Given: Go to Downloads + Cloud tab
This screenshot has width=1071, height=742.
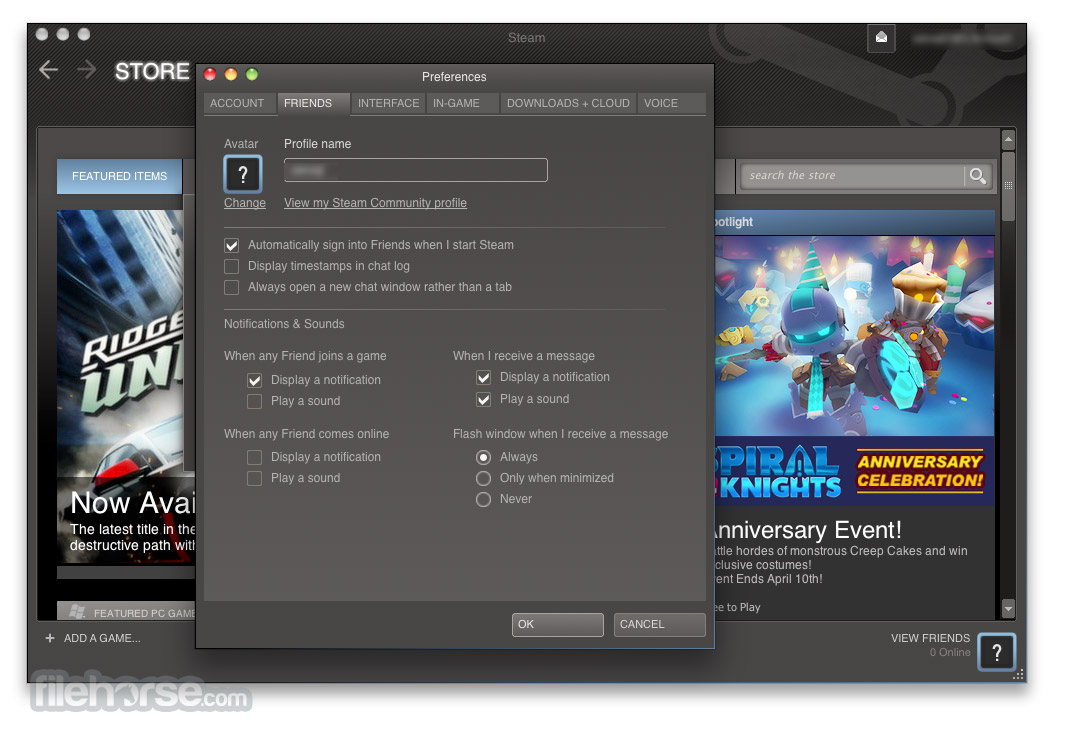Looking at the screenshot, I should click(568, 103).
